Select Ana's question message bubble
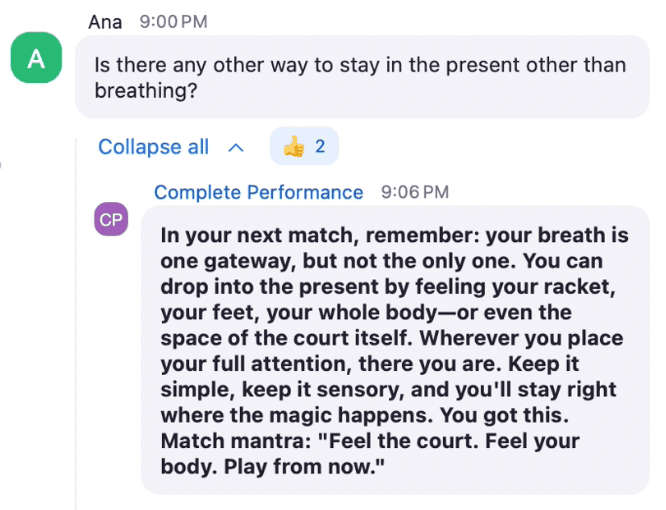This screenshot has width=666, height=510. pyautogui.click(x=362, y=77)
